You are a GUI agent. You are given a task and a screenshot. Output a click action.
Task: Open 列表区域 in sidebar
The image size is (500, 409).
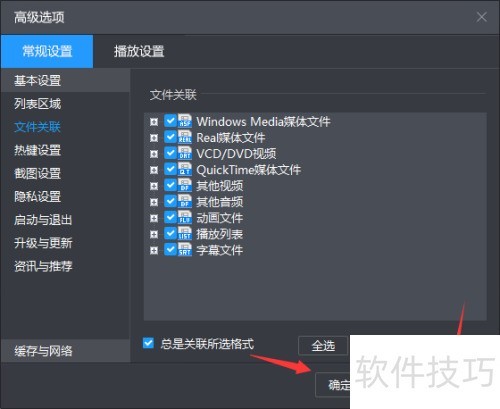tap(65, 104)
